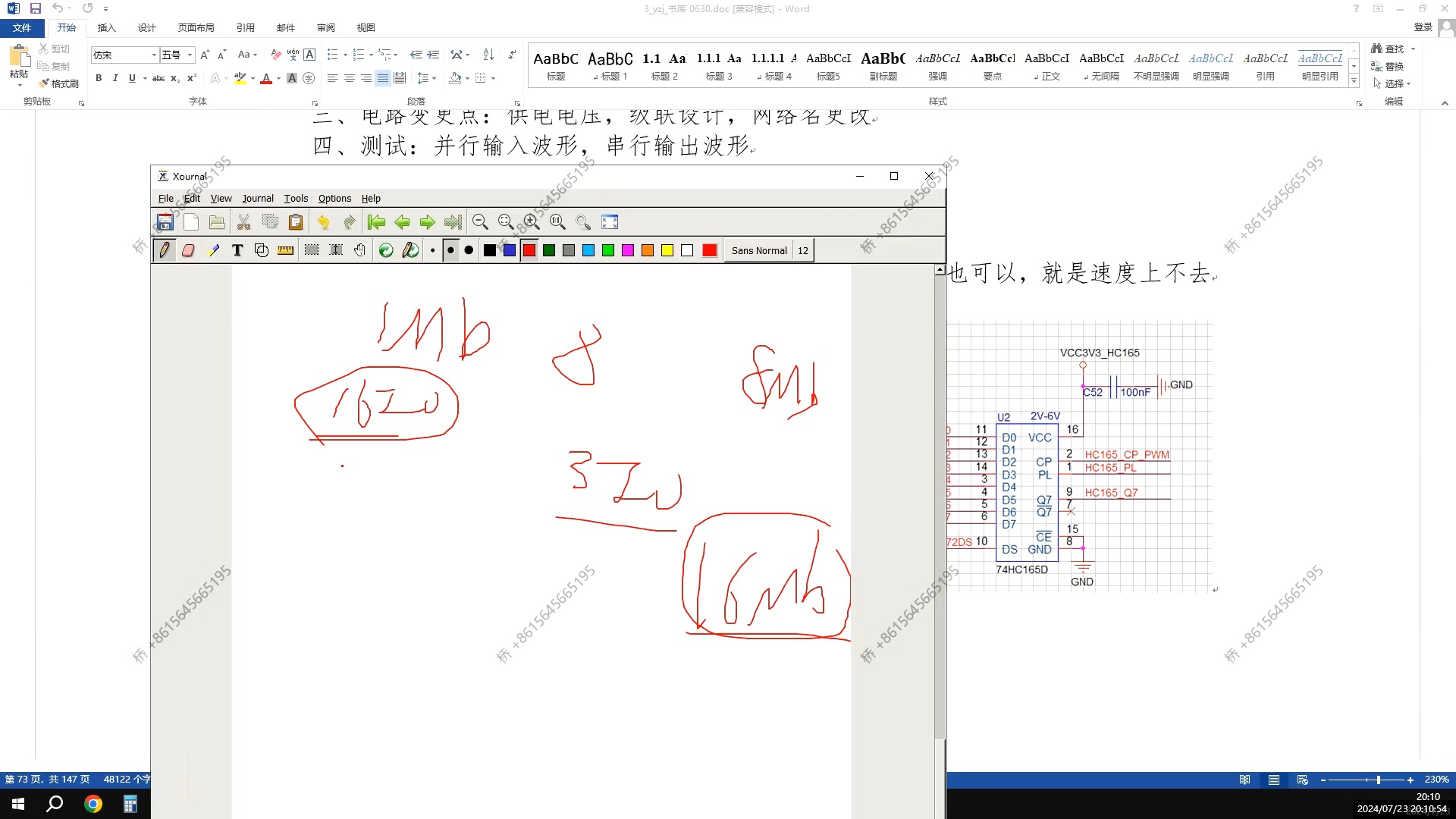Click Word's Format Painter (格式刷)
The width and height of the screenshot is (1456, 819).
click(58, 83)
